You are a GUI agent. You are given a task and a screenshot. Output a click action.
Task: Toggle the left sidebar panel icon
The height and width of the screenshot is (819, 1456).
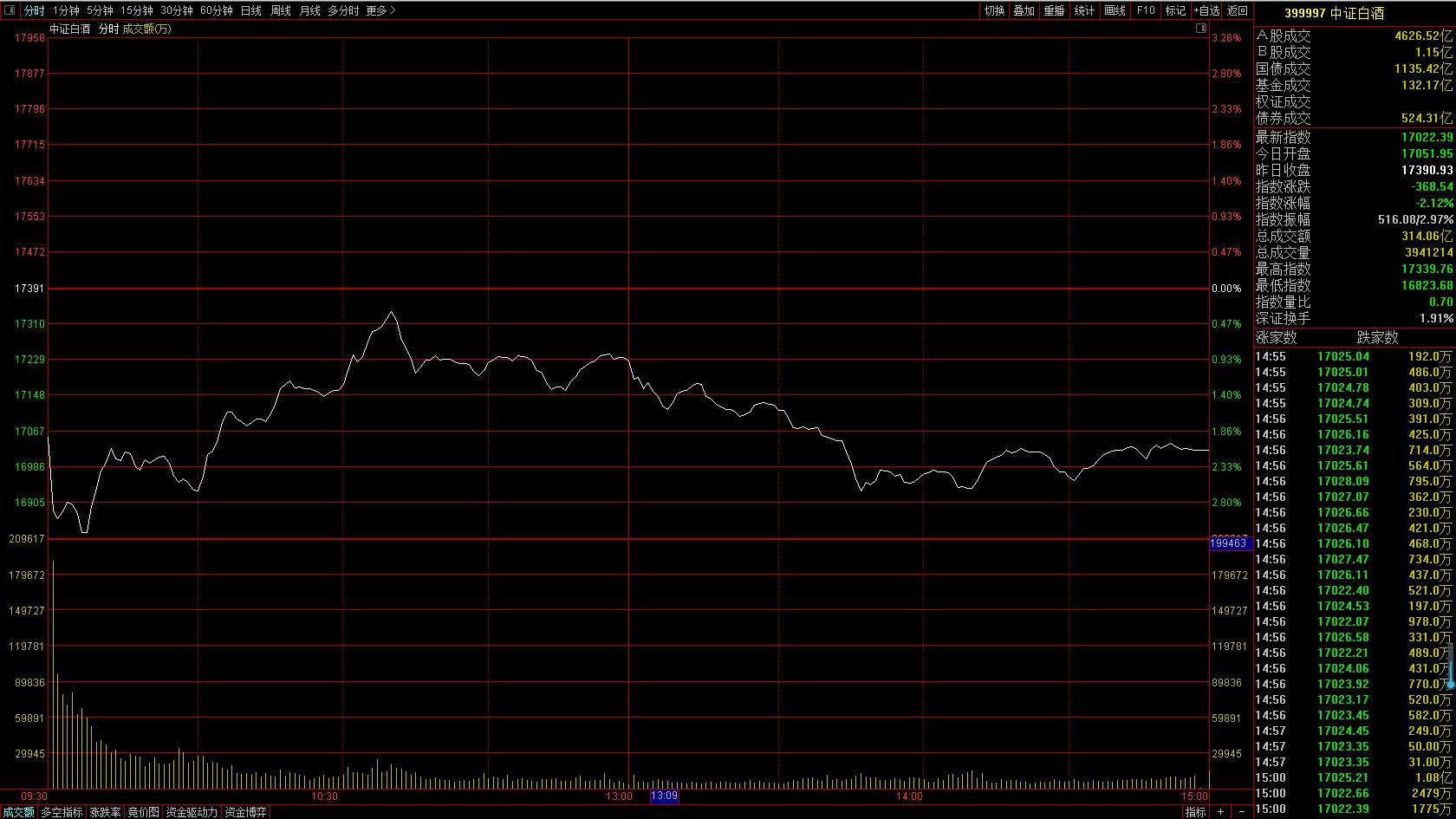[10, 10]
